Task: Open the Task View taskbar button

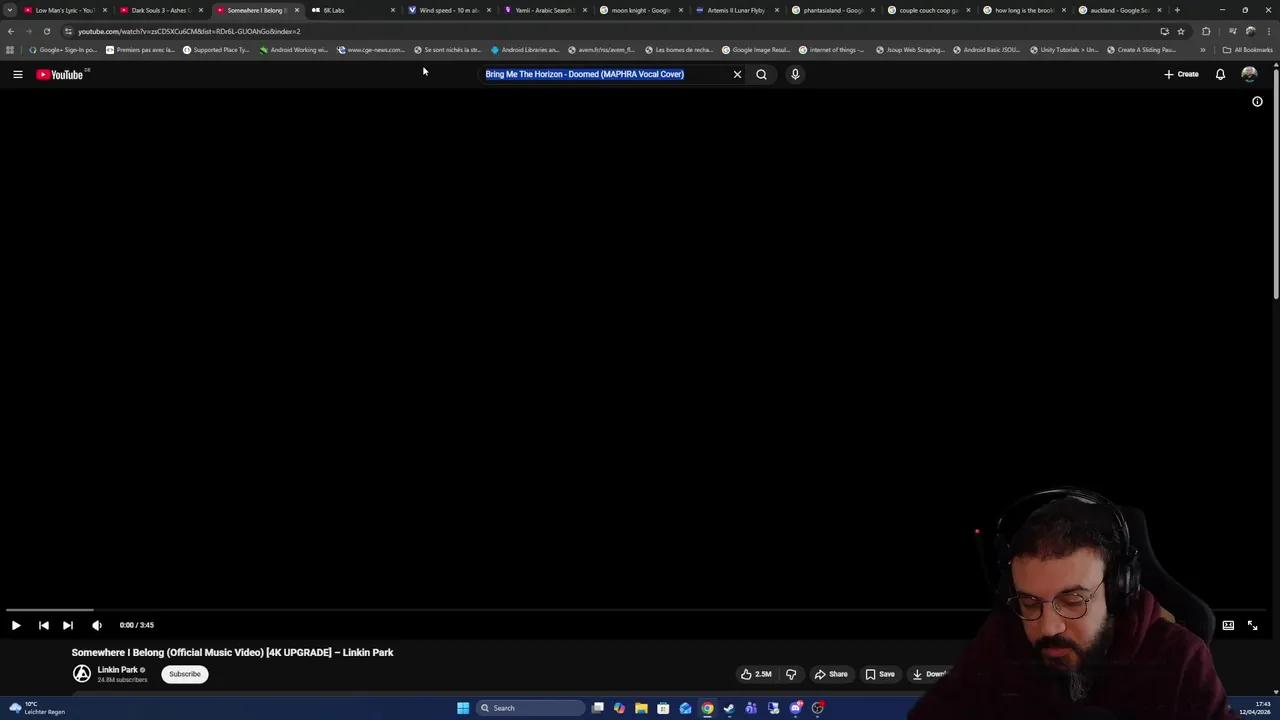Action: pyautogui.click(x=598, y=708)
